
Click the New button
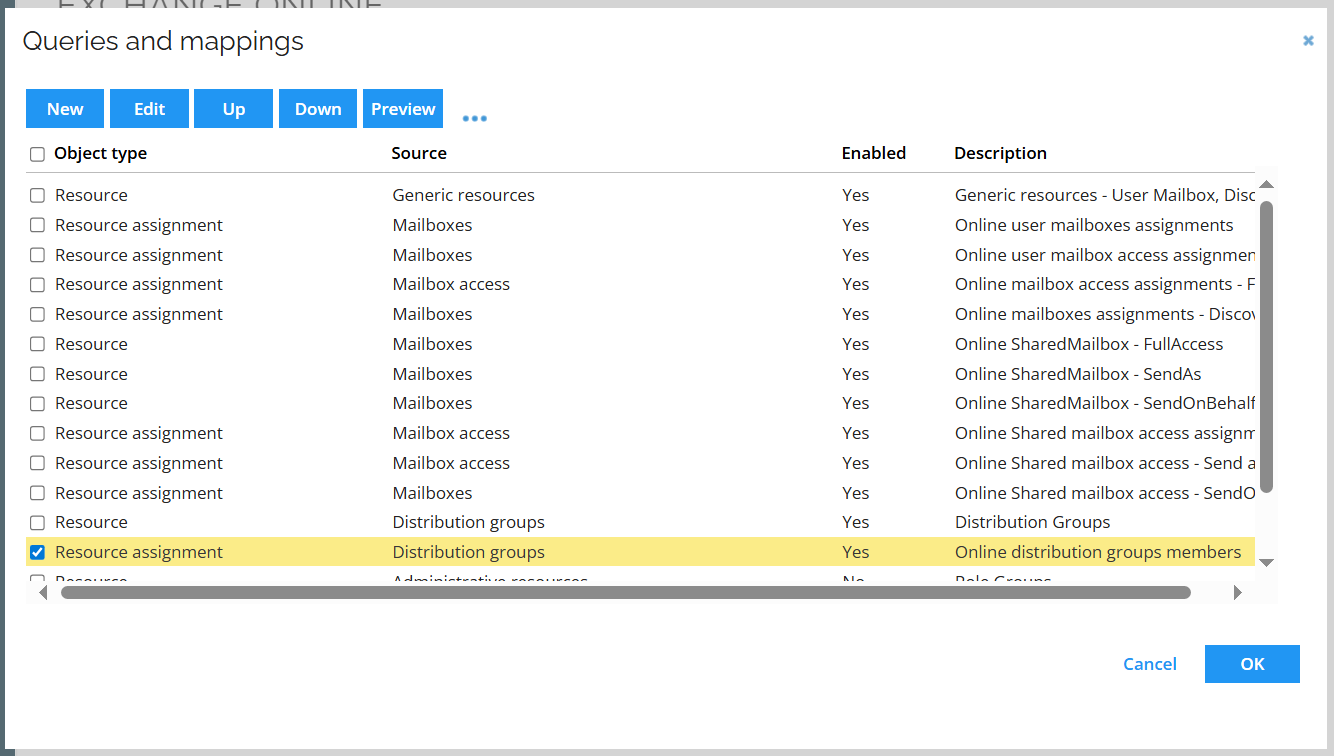coord(65,109)
